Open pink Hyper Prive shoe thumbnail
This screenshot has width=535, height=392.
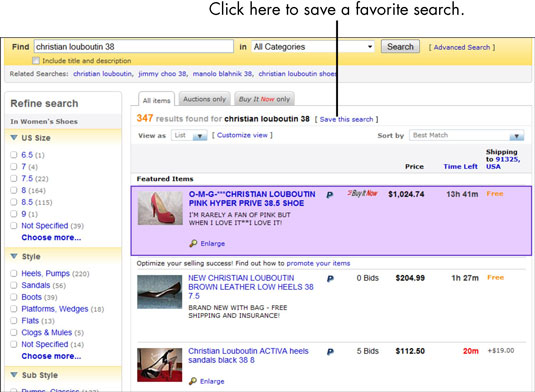click(x=160, y=208)
